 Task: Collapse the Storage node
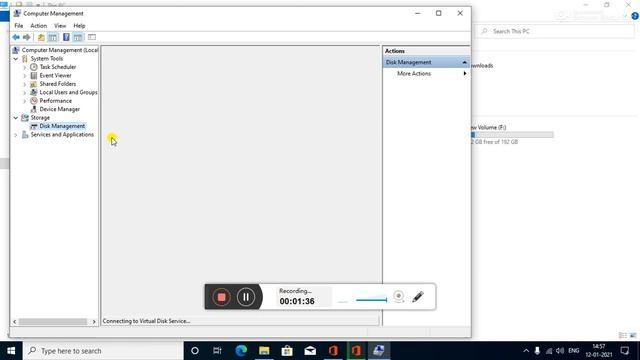16,118
